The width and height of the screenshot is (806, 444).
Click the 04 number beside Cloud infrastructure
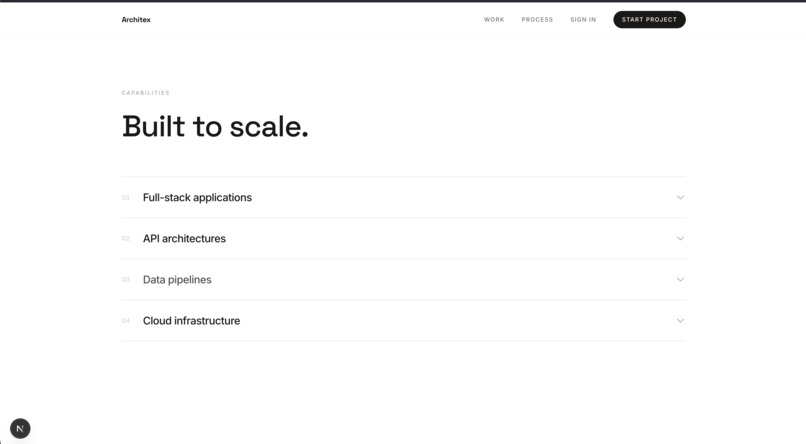pos(125,321)
